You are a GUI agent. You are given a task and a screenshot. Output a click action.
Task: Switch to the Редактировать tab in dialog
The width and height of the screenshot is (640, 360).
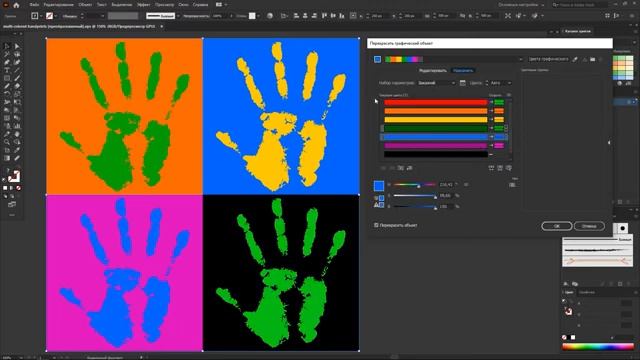coord(433,71)
